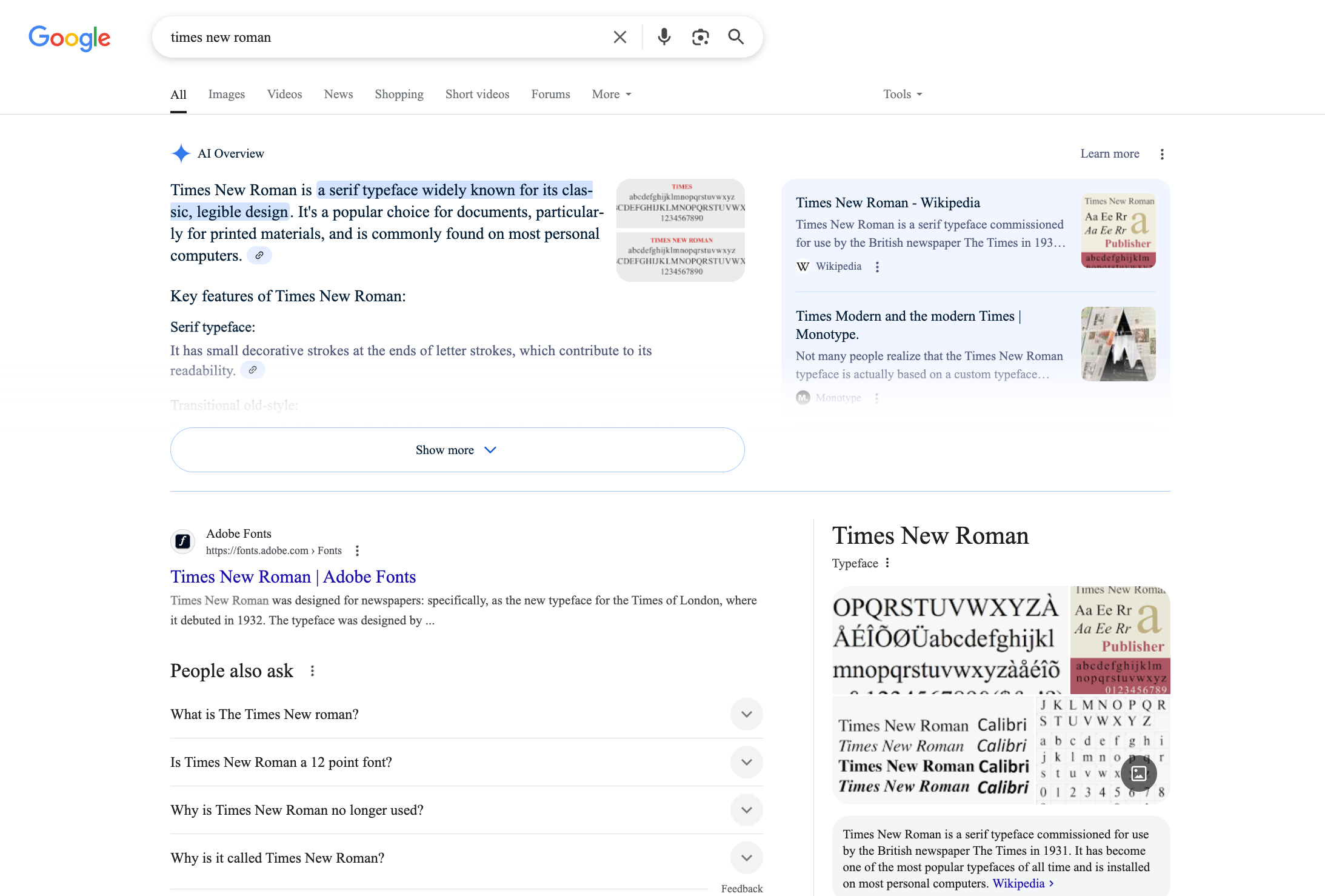This screenshot has width=1325, height=896.
Task: Expand 'What is The Times New roman?'
Action: tap(466, 714)
